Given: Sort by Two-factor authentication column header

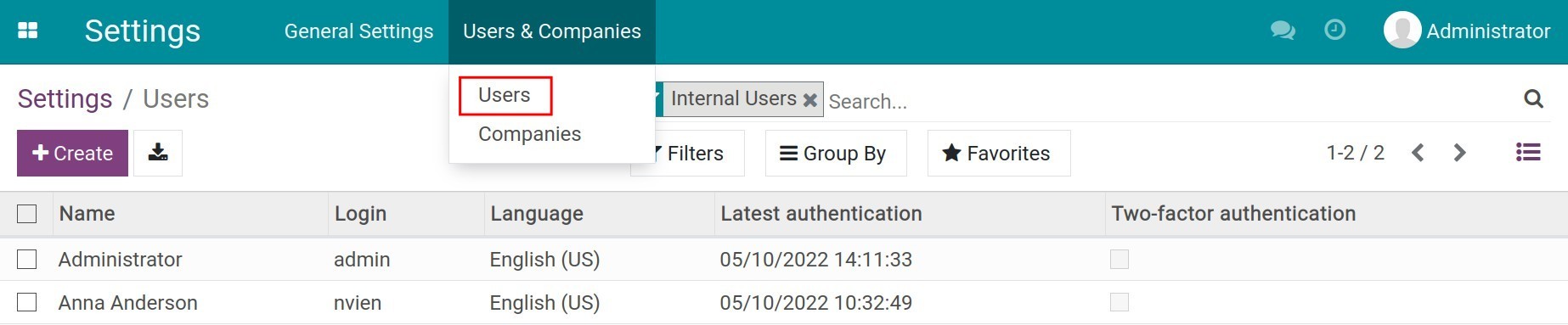Looking at the screenshot, I should click(1336, 214).
